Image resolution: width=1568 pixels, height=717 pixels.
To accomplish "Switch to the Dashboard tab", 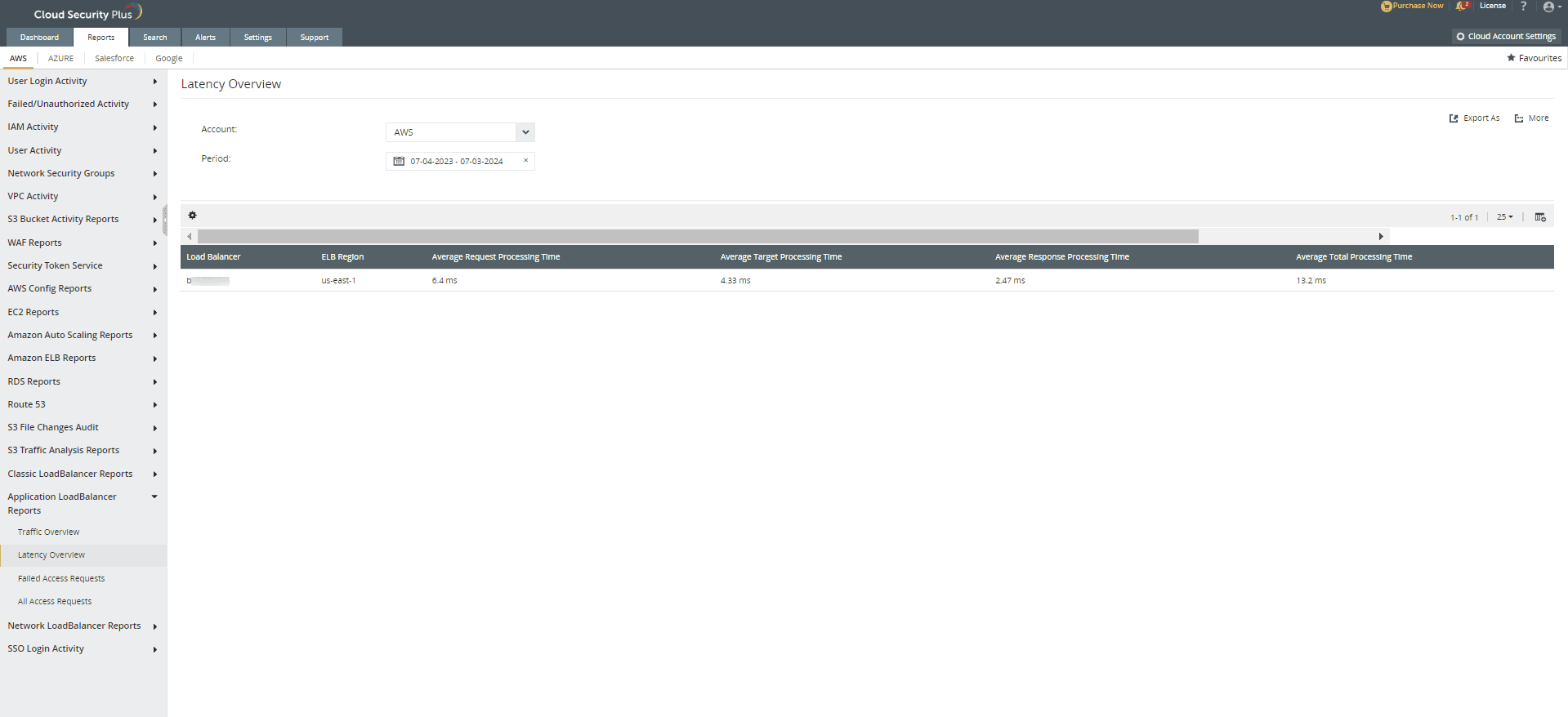I will coord(39,37).
